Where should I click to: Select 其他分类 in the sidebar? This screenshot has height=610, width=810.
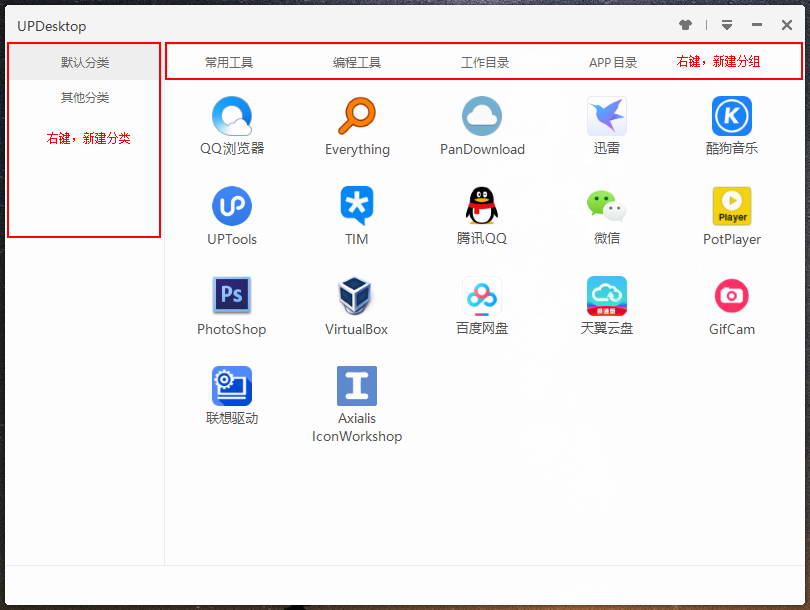85,98
